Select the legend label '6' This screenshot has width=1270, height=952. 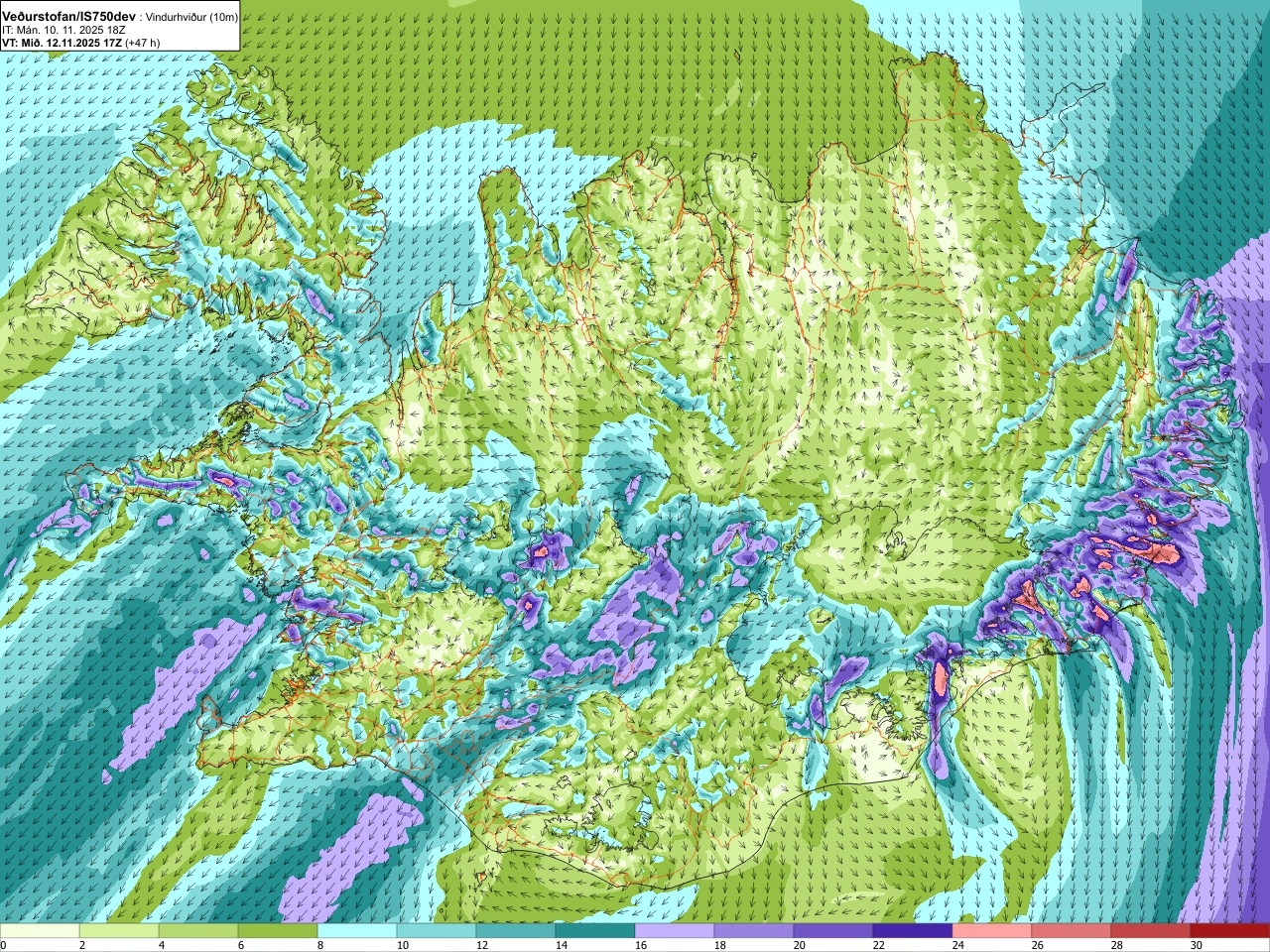click(241, 945)
